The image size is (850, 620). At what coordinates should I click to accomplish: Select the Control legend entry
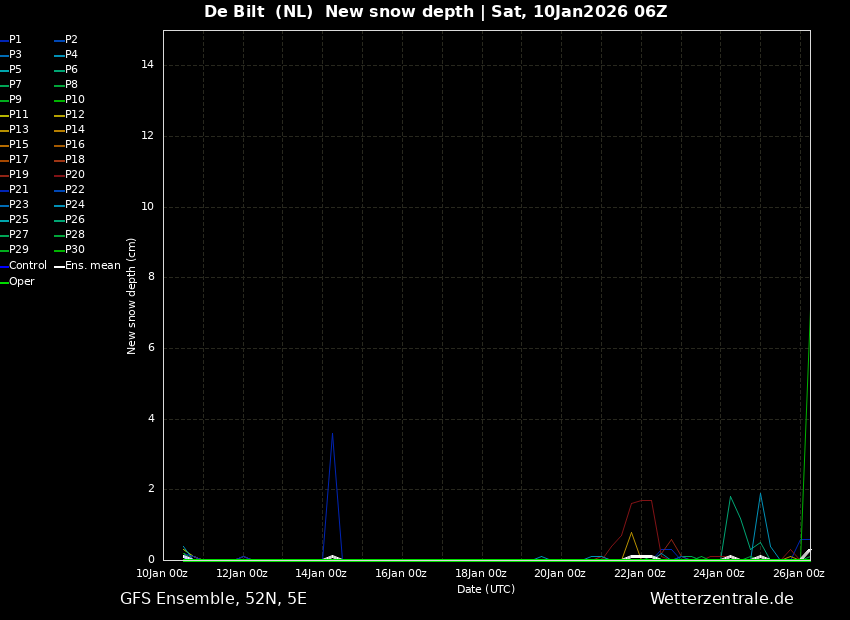(x=27, y=266)
